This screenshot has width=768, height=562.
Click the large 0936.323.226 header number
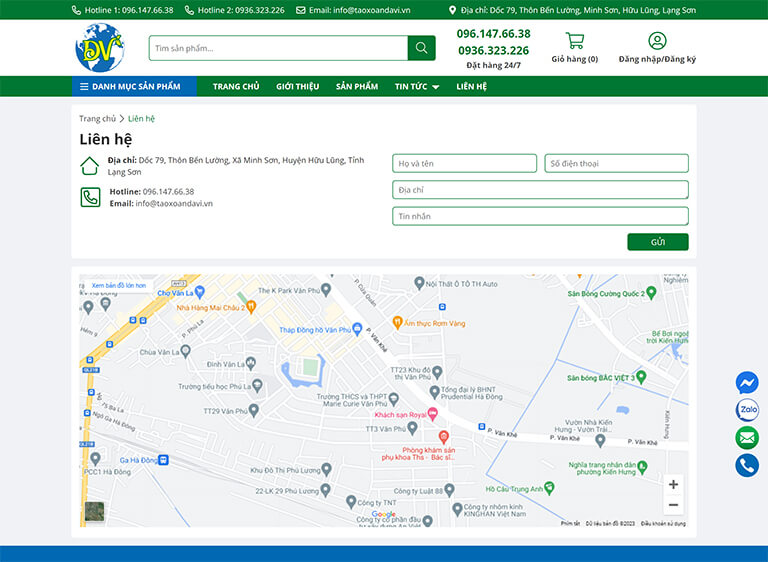(493, 50)
